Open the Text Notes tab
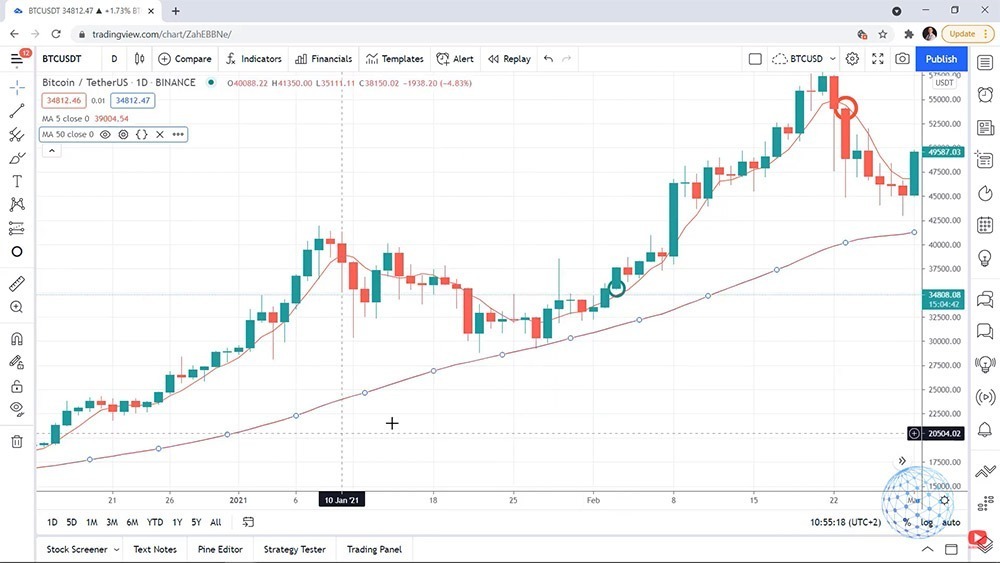Screen dimensions: 1000x563 (155, 549)
